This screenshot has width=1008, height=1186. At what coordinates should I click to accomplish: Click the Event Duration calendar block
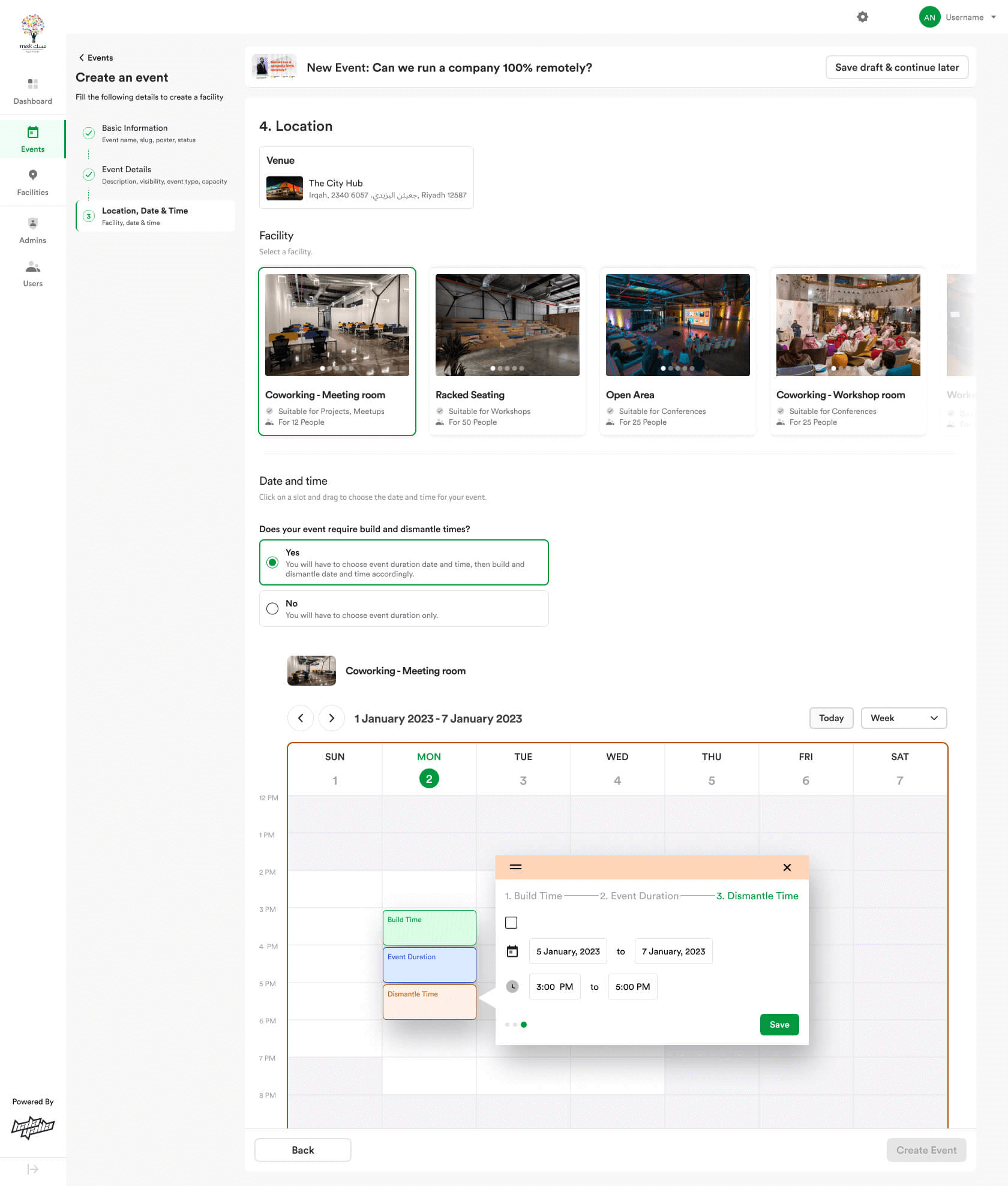[x=430, y=965]
